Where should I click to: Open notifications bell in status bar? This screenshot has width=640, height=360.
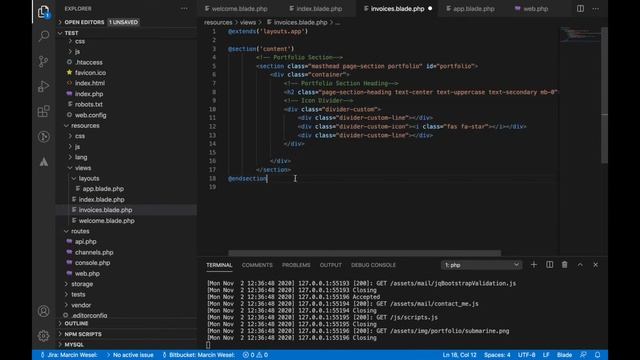(x=598, y=355)
